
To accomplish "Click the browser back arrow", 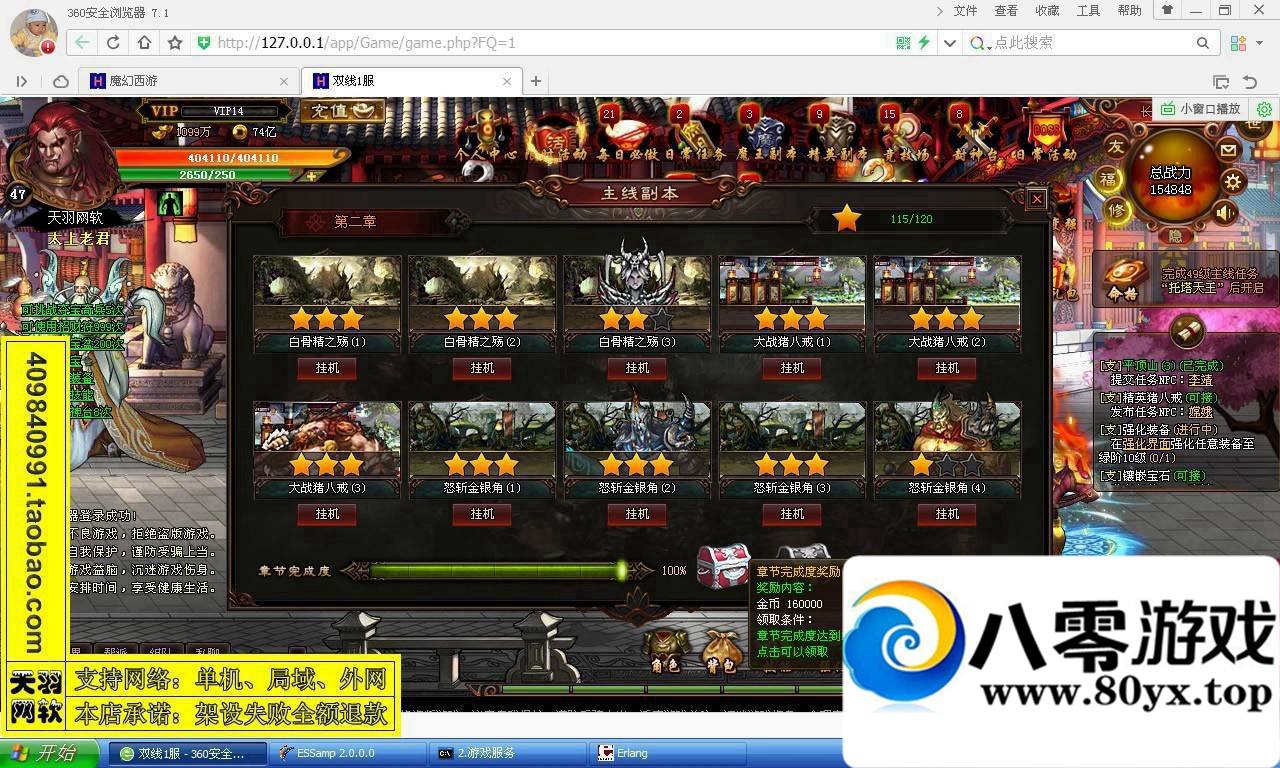I will (82, 43).
